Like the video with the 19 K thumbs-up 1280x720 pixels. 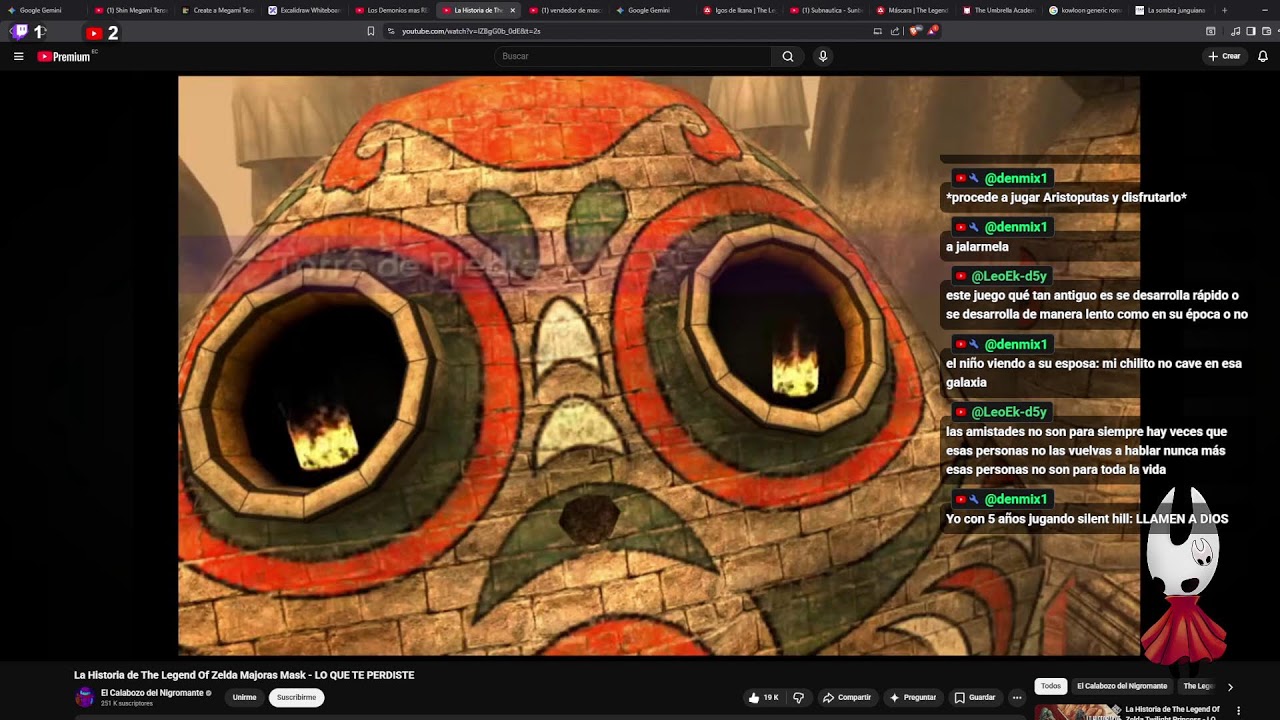tap(763, 697)
